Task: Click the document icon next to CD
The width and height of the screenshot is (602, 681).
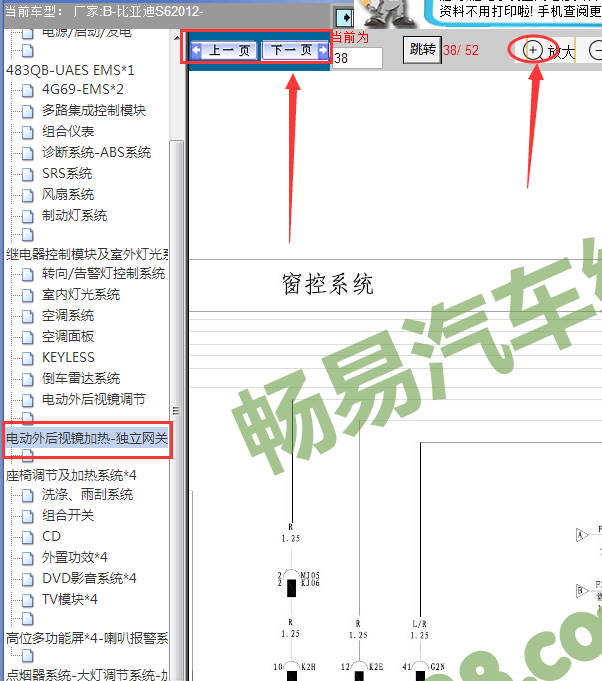Action: tap(28, 537)
